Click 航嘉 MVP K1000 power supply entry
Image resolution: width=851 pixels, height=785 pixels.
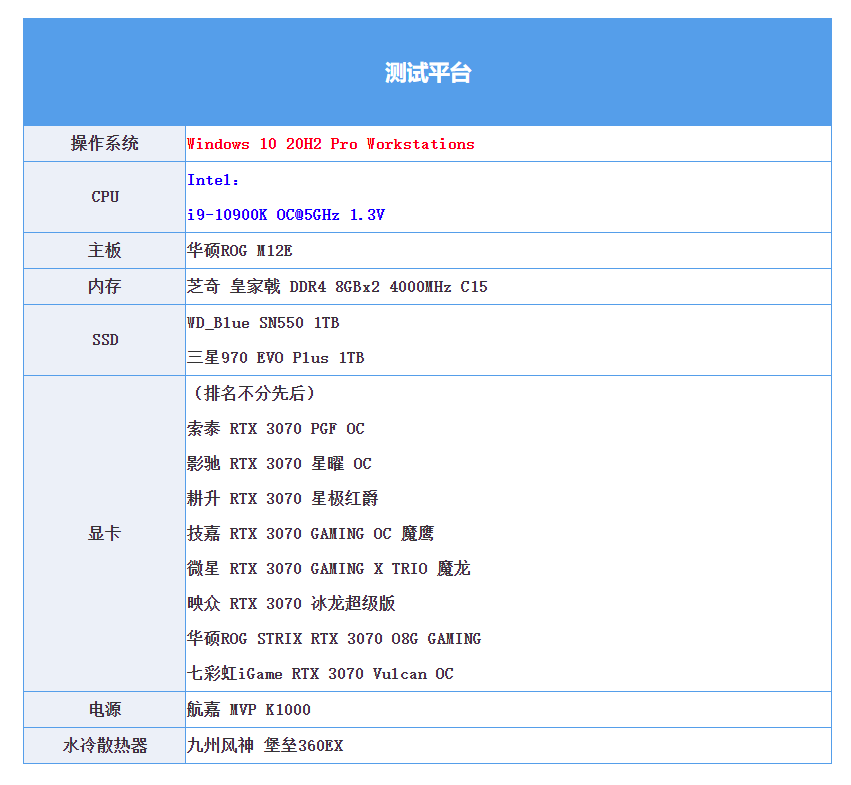coord(249,710)
